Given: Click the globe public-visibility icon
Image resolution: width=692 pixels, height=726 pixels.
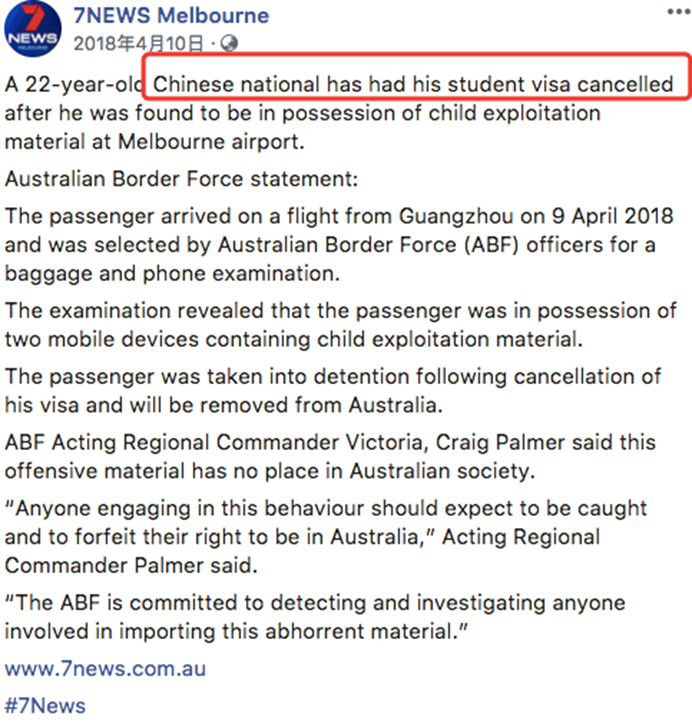Looking at the screenshot, I should [228, 43].
